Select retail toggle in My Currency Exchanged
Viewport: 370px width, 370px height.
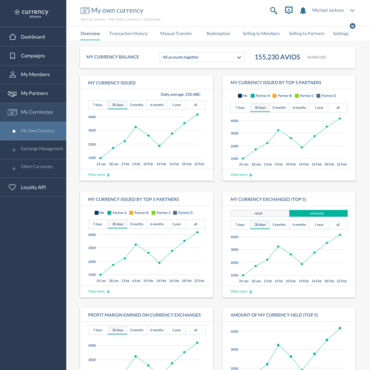pos(260,213)
